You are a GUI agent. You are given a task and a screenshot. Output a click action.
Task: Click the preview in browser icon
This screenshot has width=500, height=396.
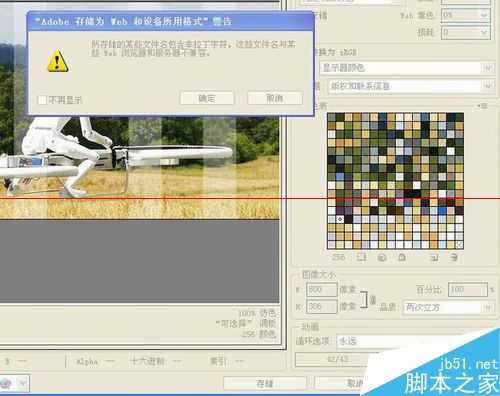[x=7, y=383]
